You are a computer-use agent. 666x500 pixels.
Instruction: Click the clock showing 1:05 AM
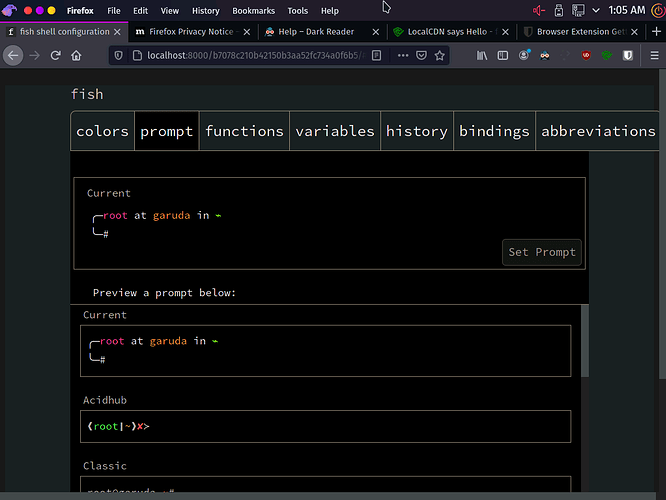pyautogui.click(x=626, y=10)
